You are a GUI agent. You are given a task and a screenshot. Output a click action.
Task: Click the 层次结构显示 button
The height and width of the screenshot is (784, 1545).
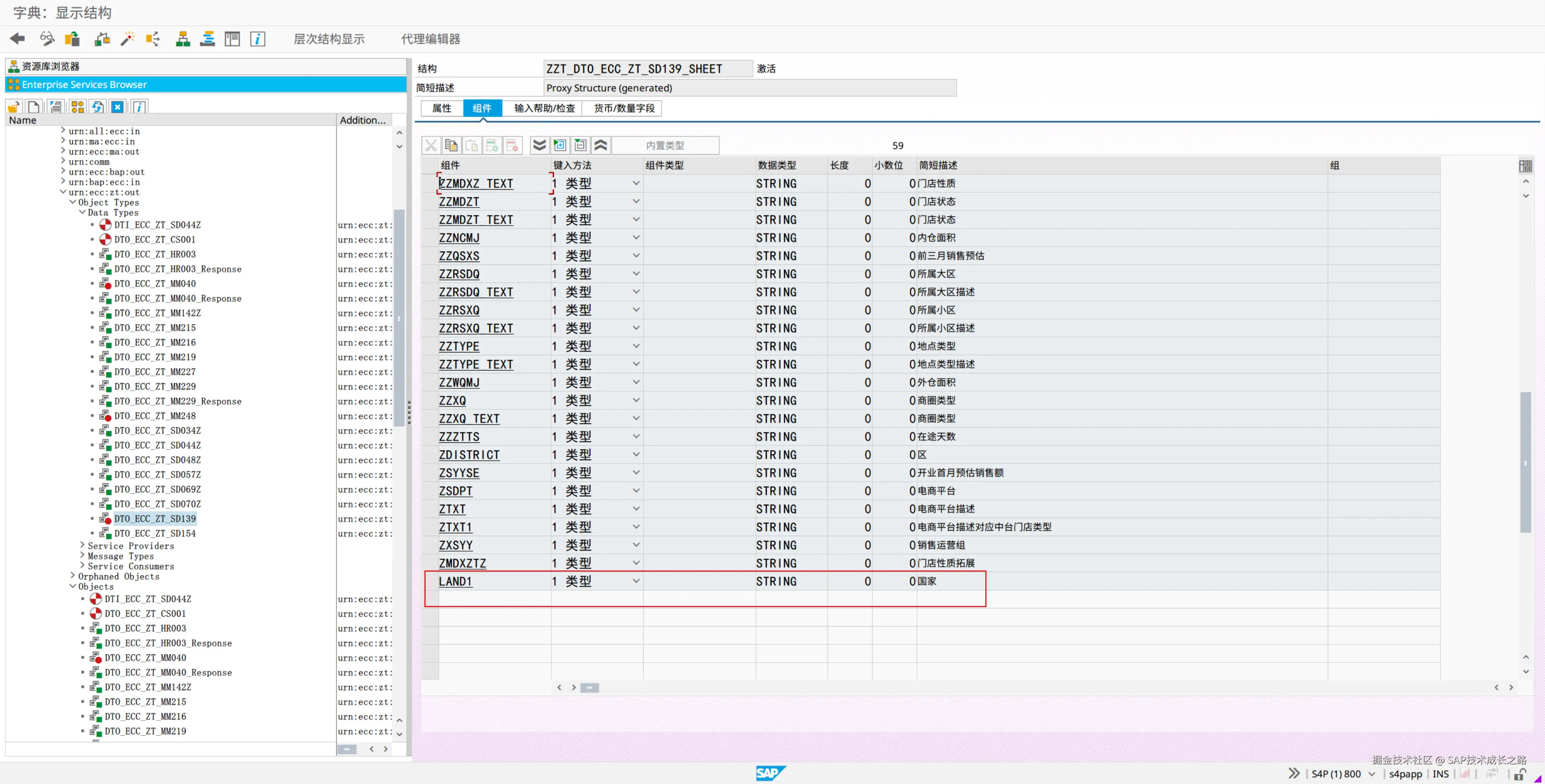pos(329,39)
